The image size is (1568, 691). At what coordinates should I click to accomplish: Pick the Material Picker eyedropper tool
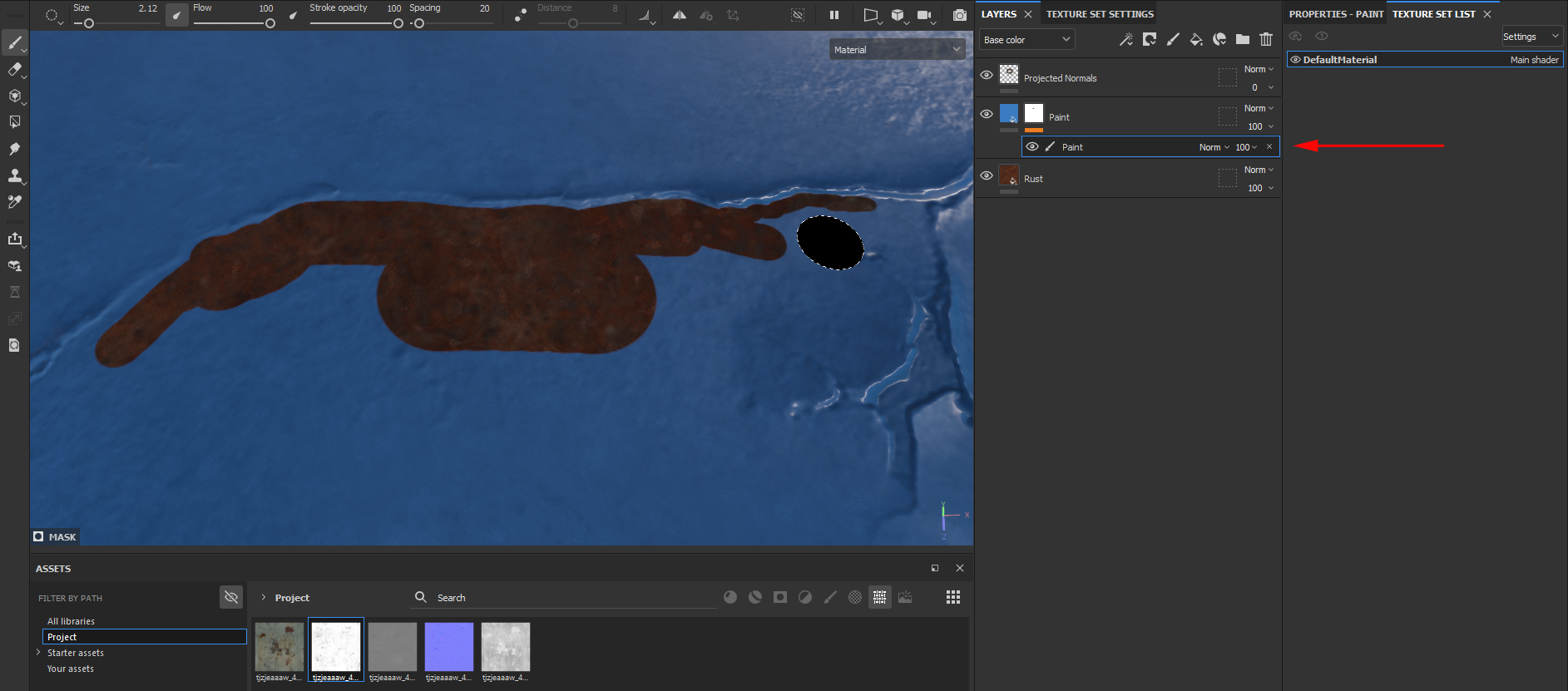14,202
